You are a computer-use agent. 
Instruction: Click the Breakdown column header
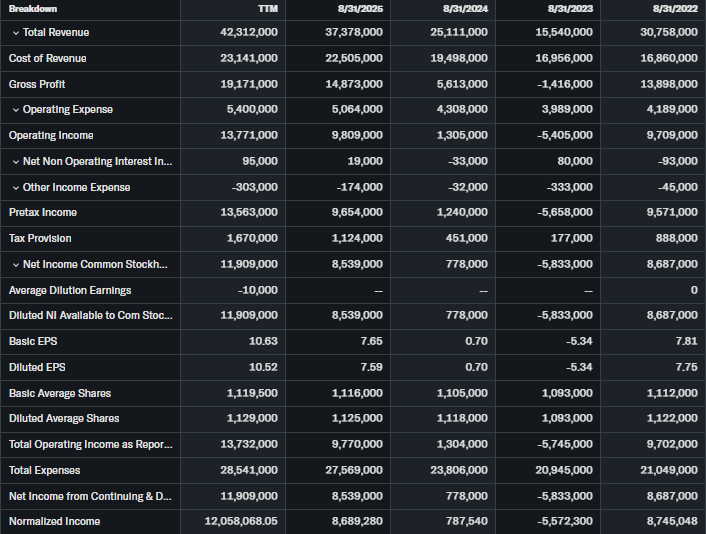click(x=33, y=9)
